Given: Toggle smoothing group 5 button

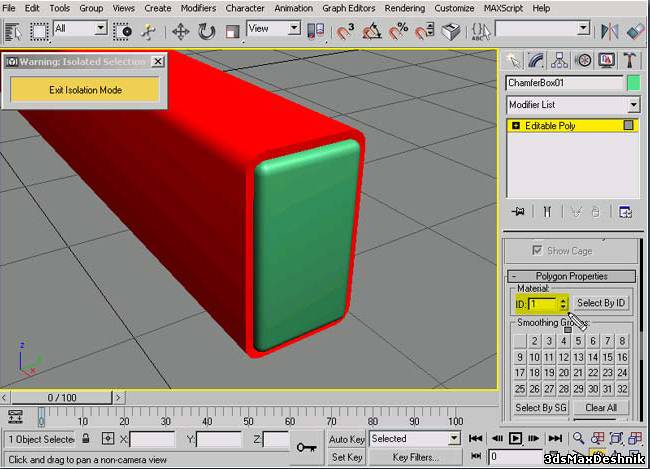Looking at the screenshot, I should coord(578,341).
